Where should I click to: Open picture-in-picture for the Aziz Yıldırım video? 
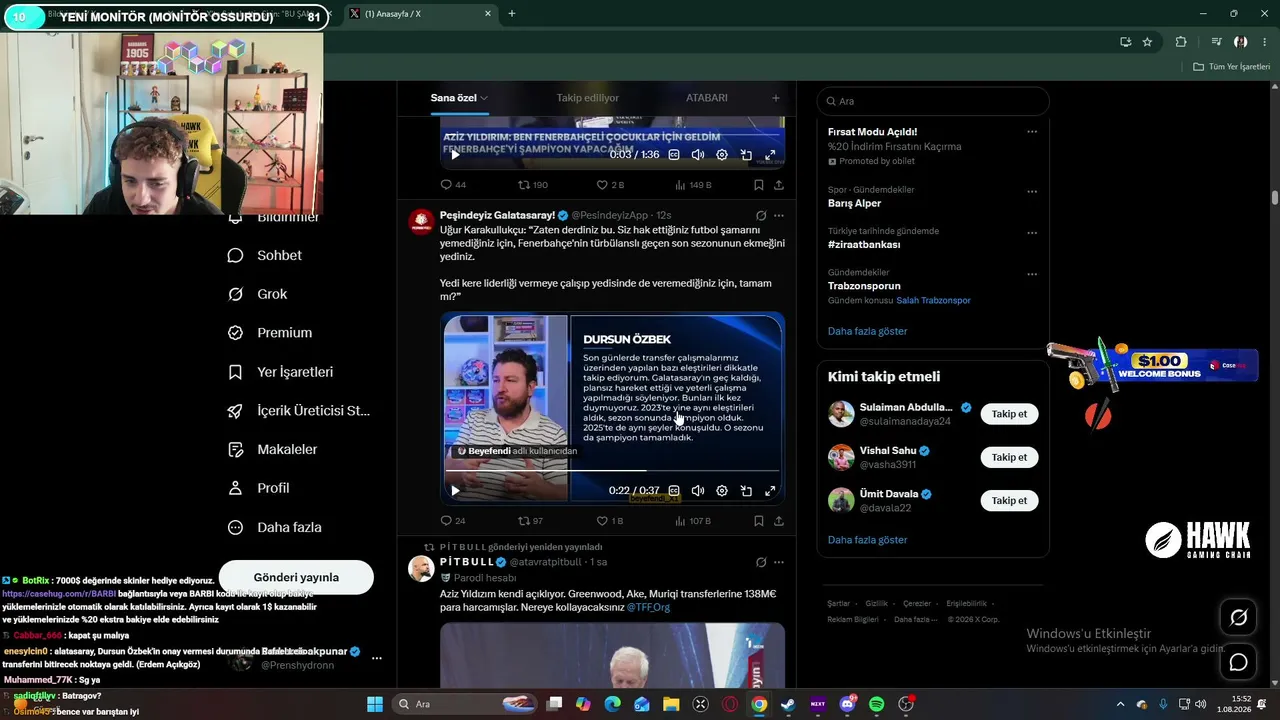[x=746, y=155]
